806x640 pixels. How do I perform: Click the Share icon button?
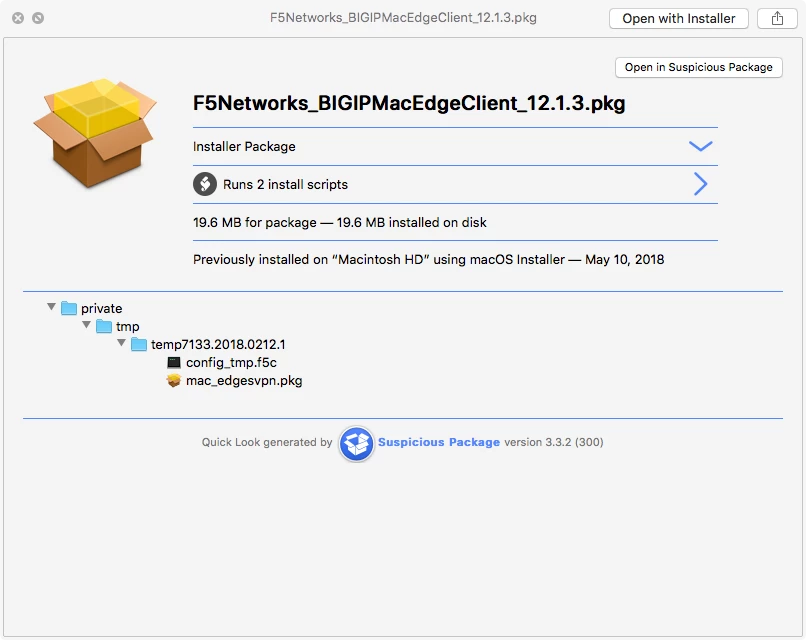[777, 19]
